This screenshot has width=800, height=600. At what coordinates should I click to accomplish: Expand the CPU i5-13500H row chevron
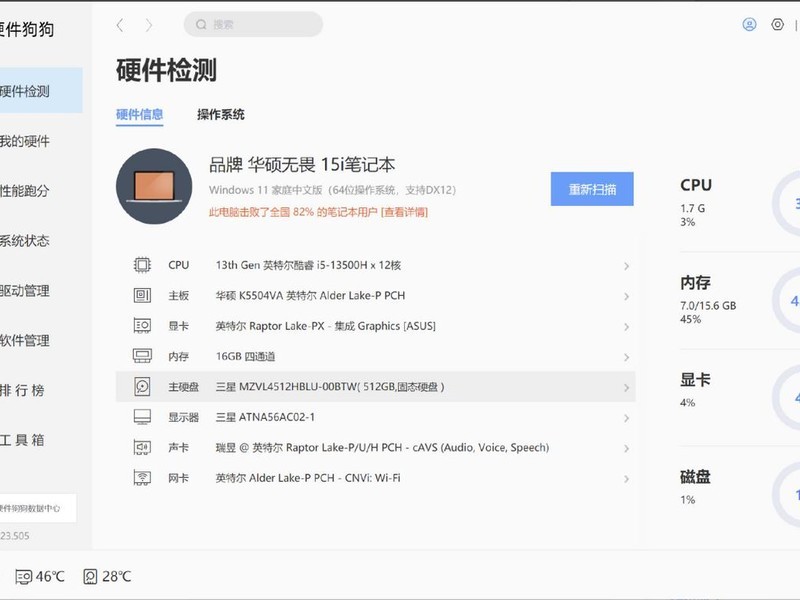pyautogui.click(x=626, y=266)
